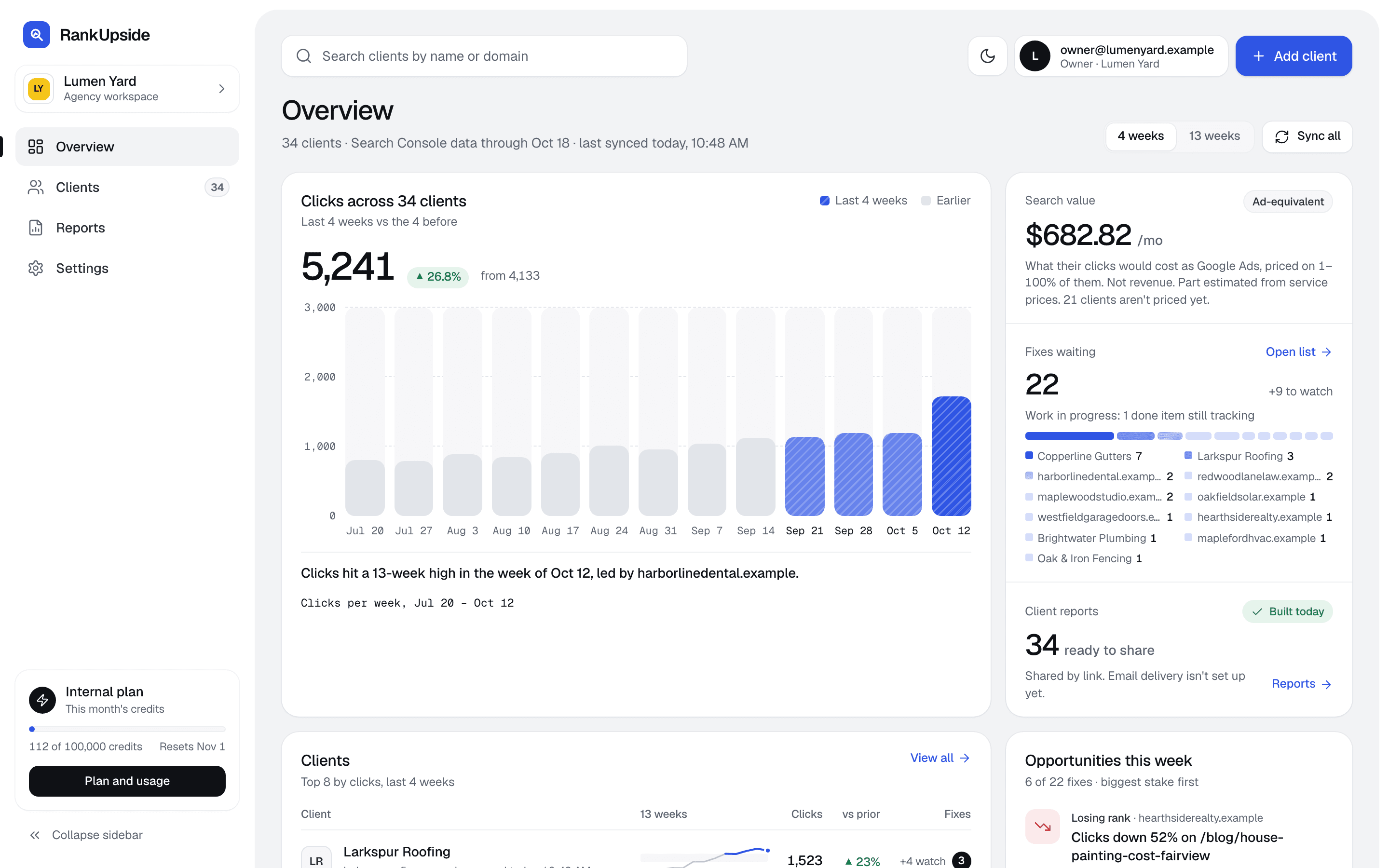Click the Internal plan lightning icon

click(42, 700)
